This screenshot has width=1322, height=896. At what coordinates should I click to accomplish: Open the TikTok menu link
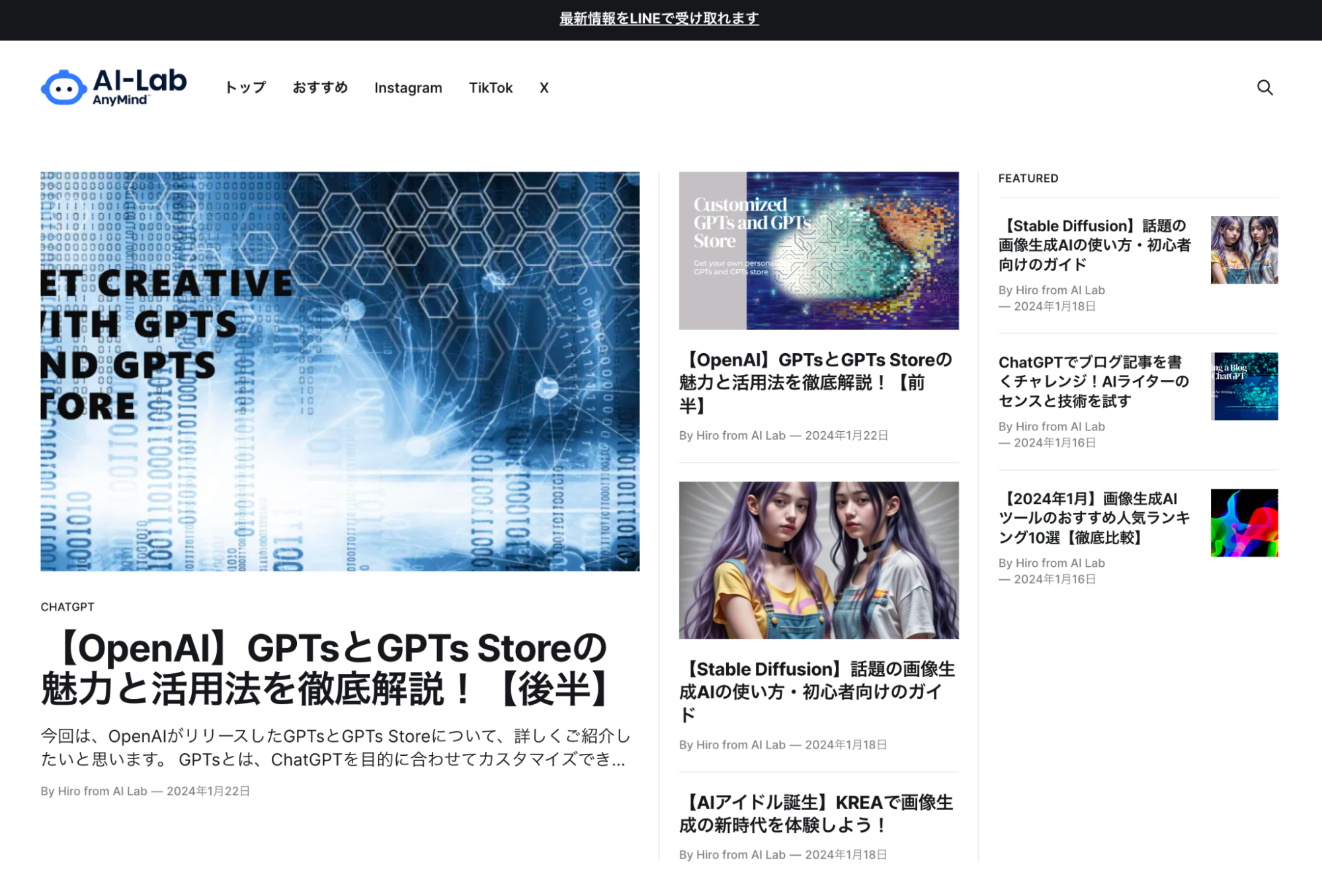[x=491, y=87]
